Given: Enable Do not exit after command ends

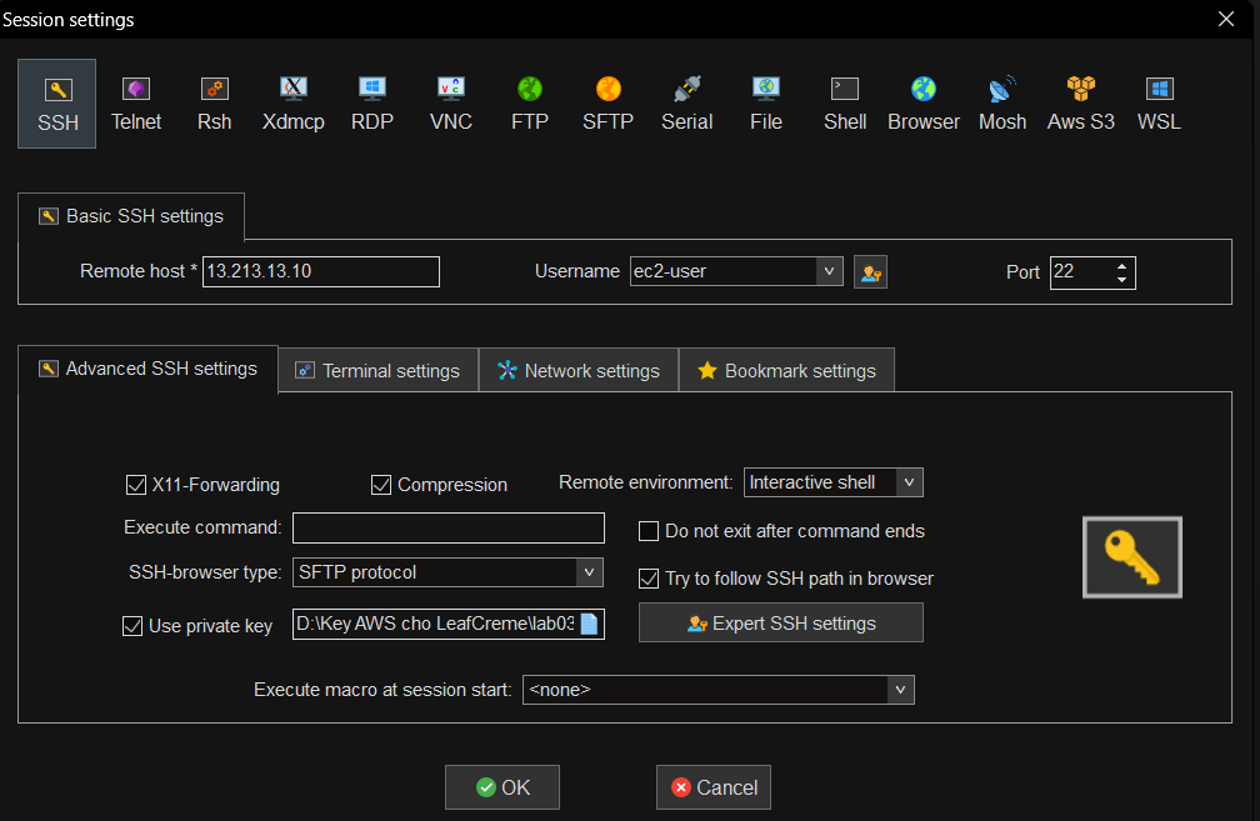Looking at the screenshot, I should [x=649, y=531].
